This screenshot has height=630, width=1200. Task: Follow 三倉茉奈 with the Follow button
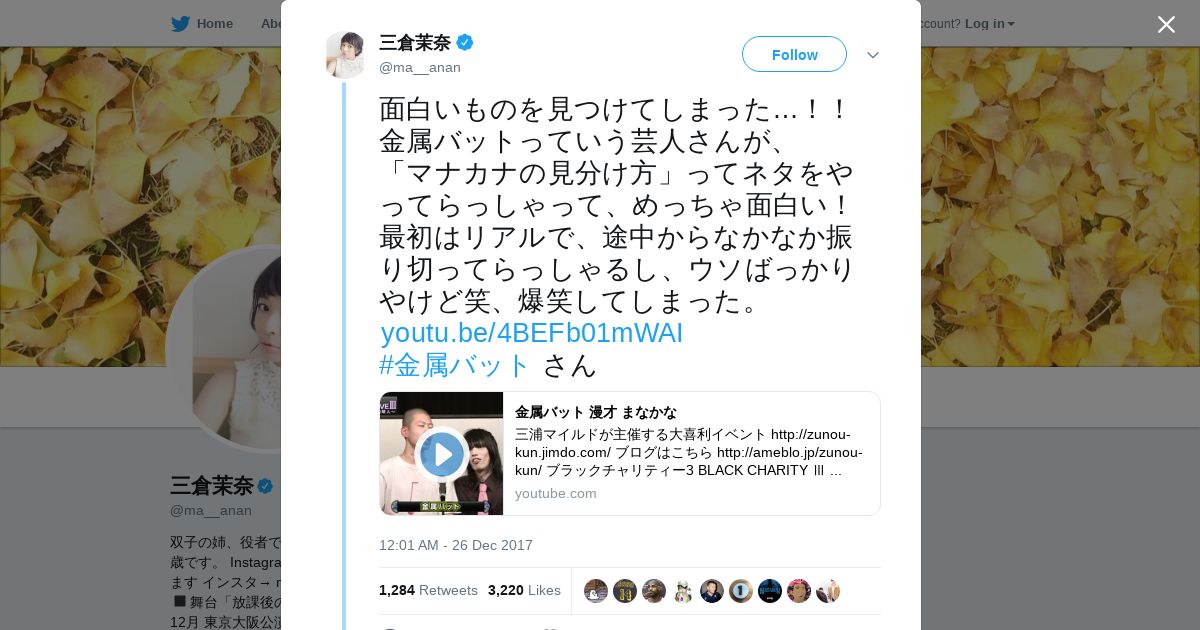[x=794, y=54]
